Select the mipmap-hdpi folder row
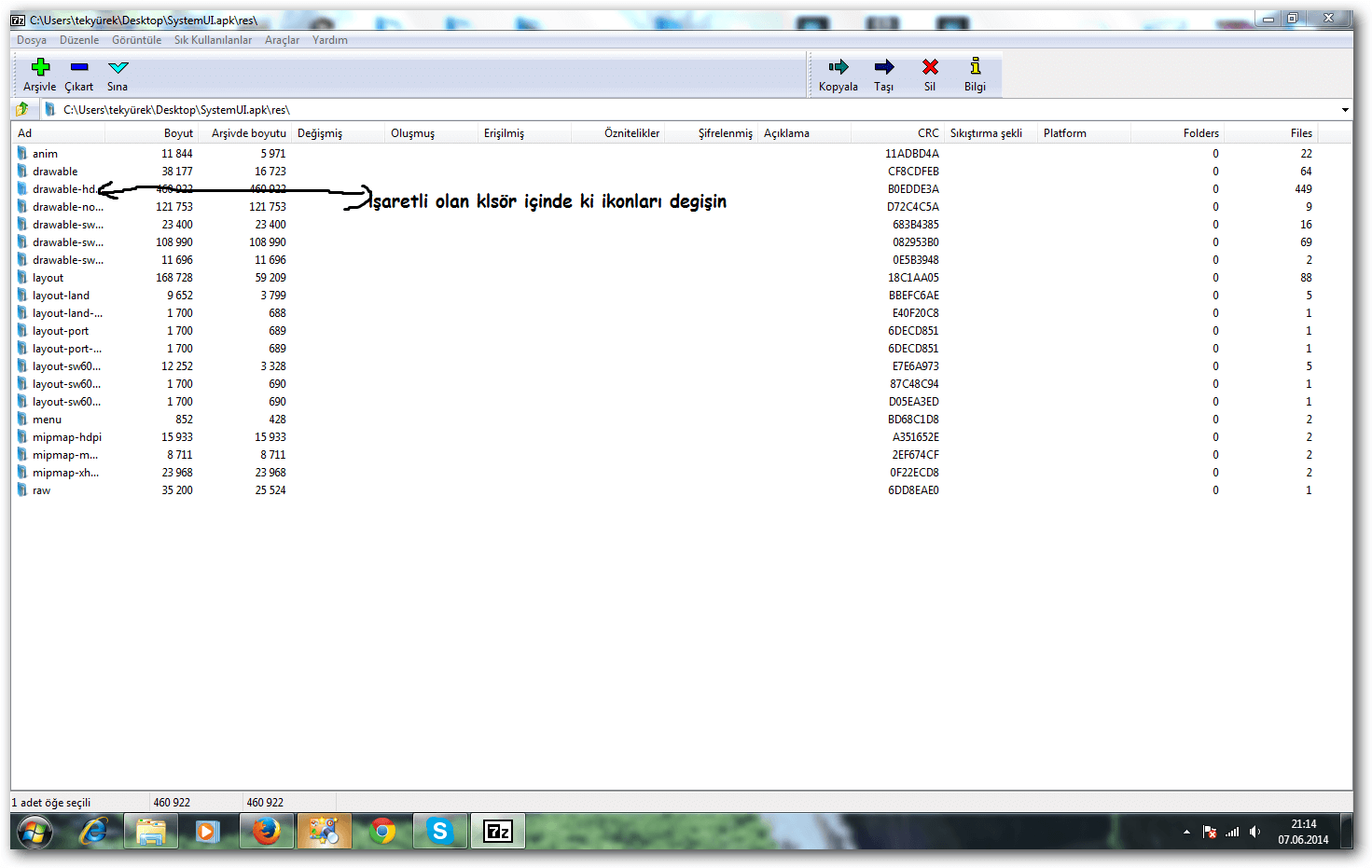Screen dimensions: 1372x868 tap(66, 437)
